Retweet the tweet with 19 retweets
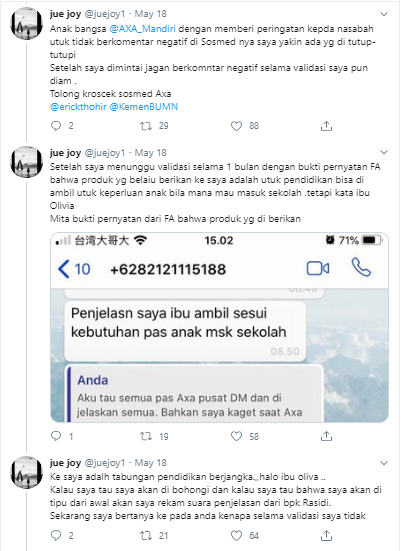This screenshot has height=551, width=401. coord(146,436)
